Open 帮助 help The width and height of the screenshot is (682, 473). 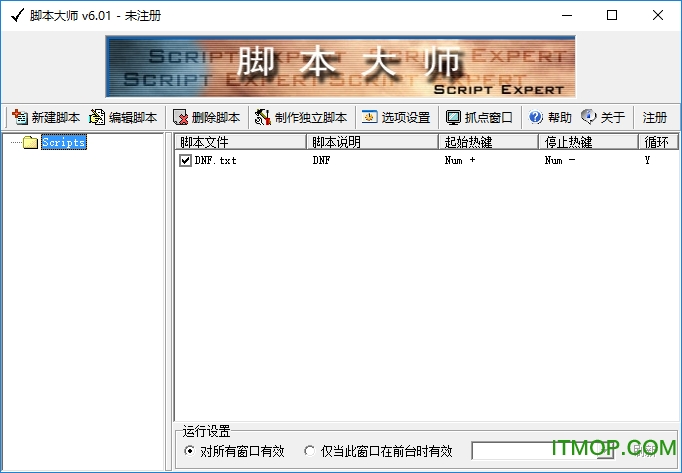550,117
